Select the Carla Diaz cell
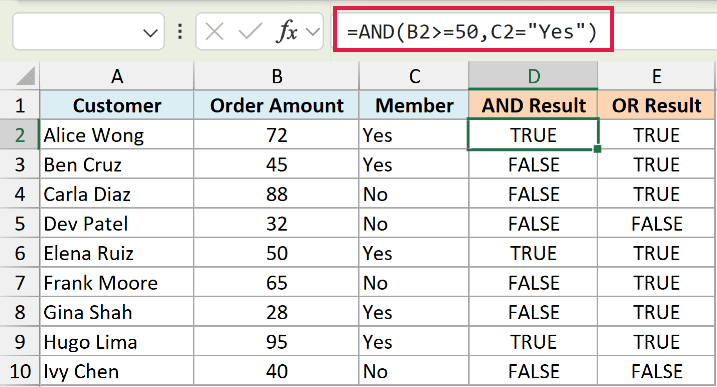Image resolution: width=717 pixels, height=387 pixels. [x=117, y=194]
